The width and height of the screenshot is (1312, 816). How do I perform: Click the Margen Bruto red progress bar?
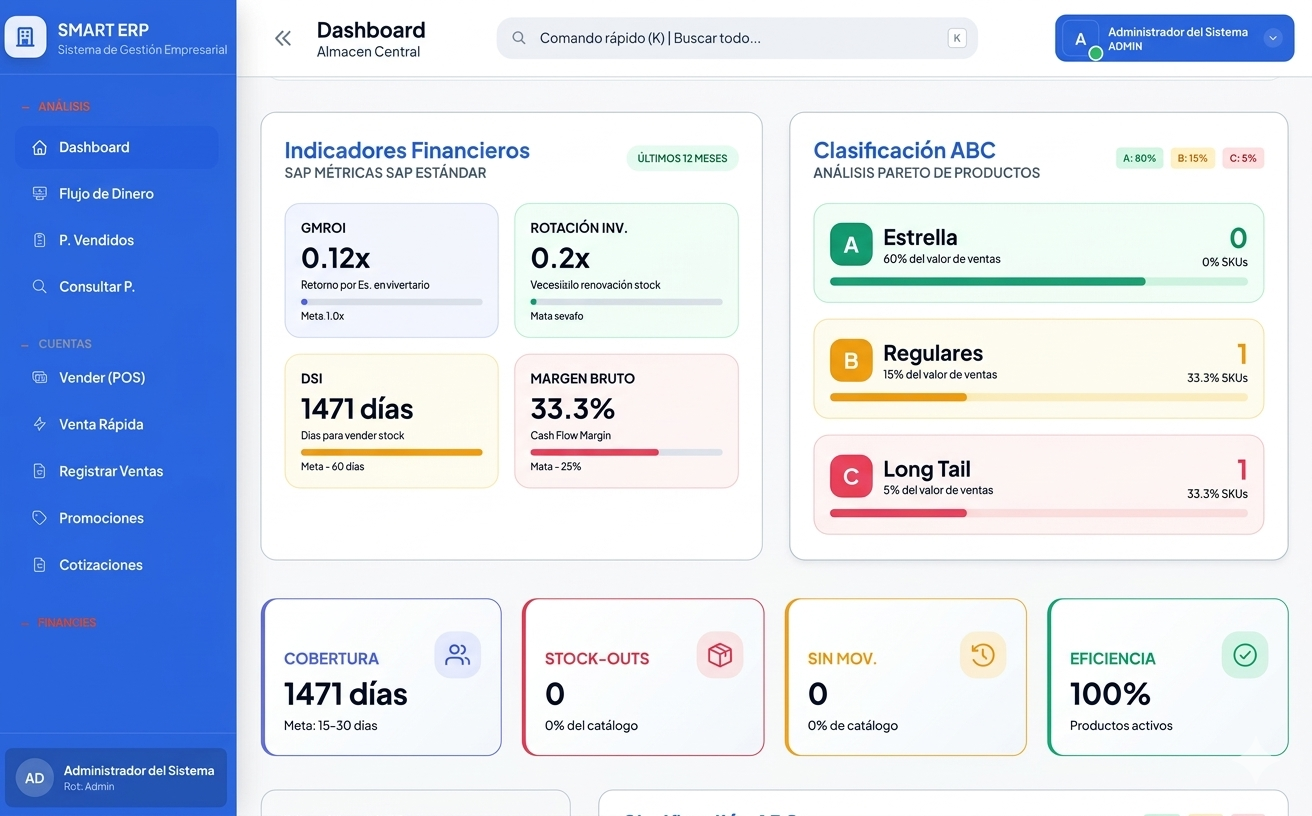[x=626, y=452]
